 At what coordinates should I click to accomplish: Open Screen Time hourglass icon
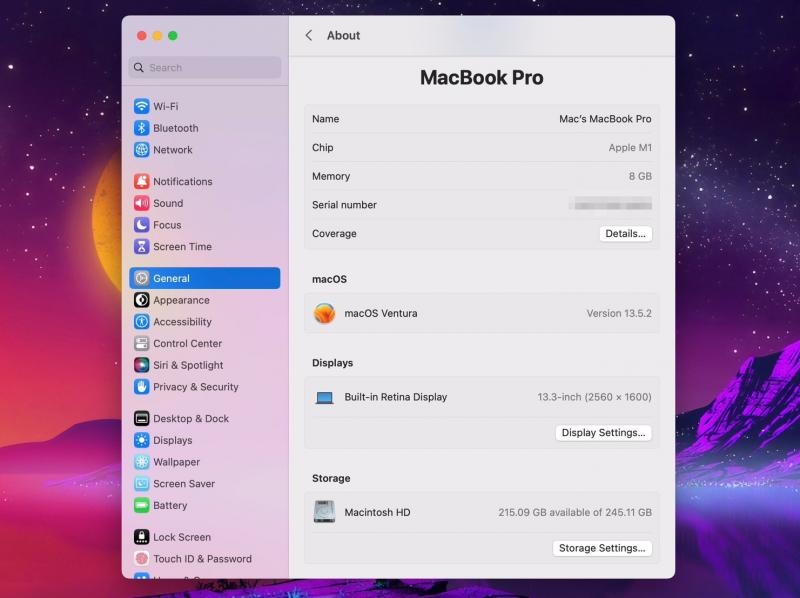coord(142,247)
